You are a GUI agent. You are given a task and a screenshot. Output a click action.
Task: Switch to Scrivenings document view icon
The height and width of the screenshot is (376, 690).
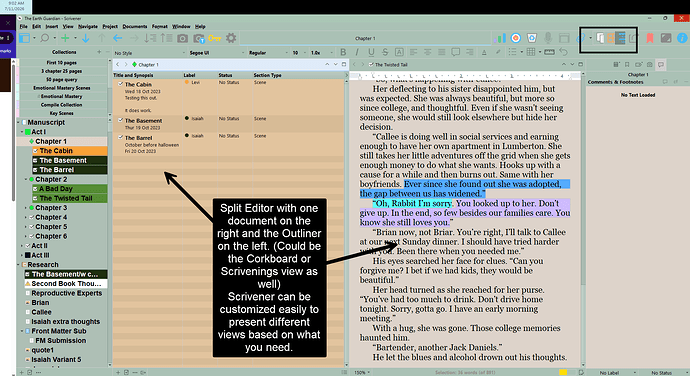[600, 38]
